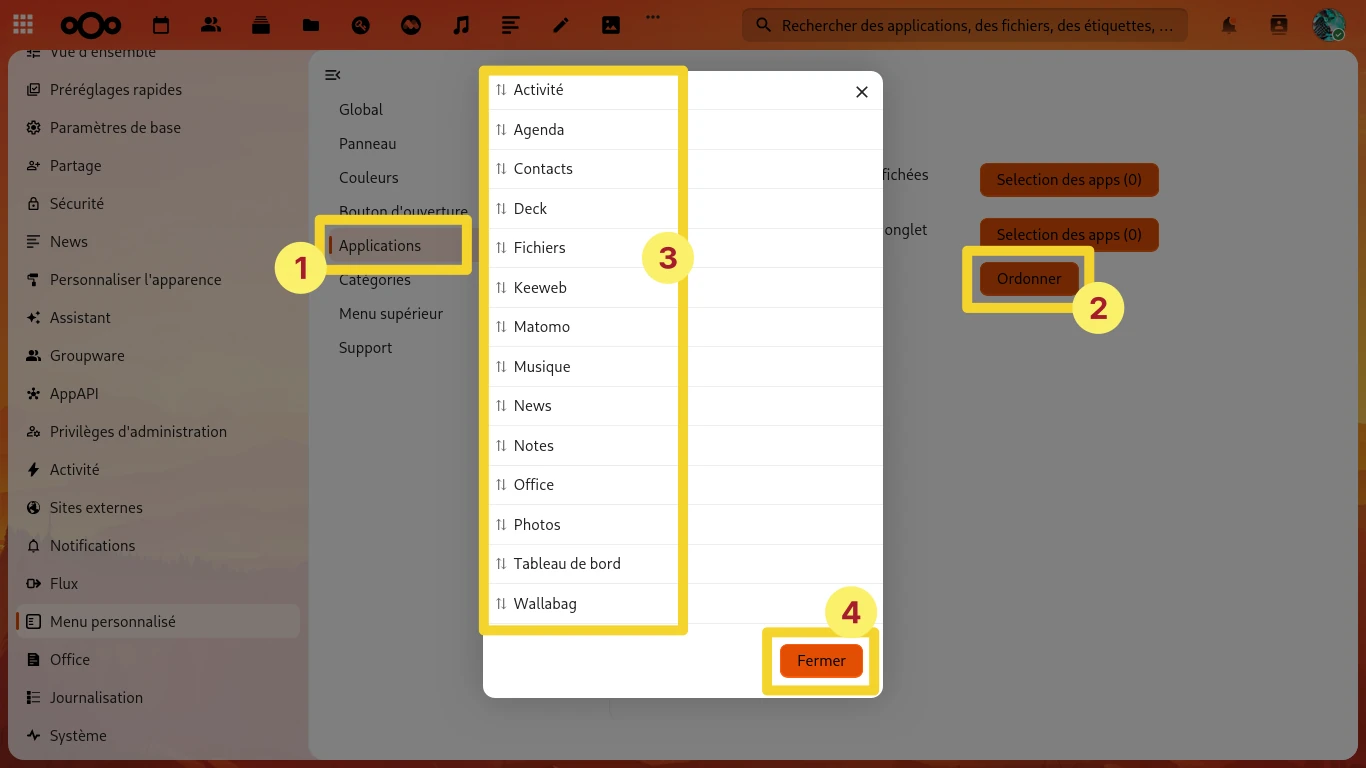Open the Support section
The width and height of the screenshot is (1366, 768).
click(366, 348)
